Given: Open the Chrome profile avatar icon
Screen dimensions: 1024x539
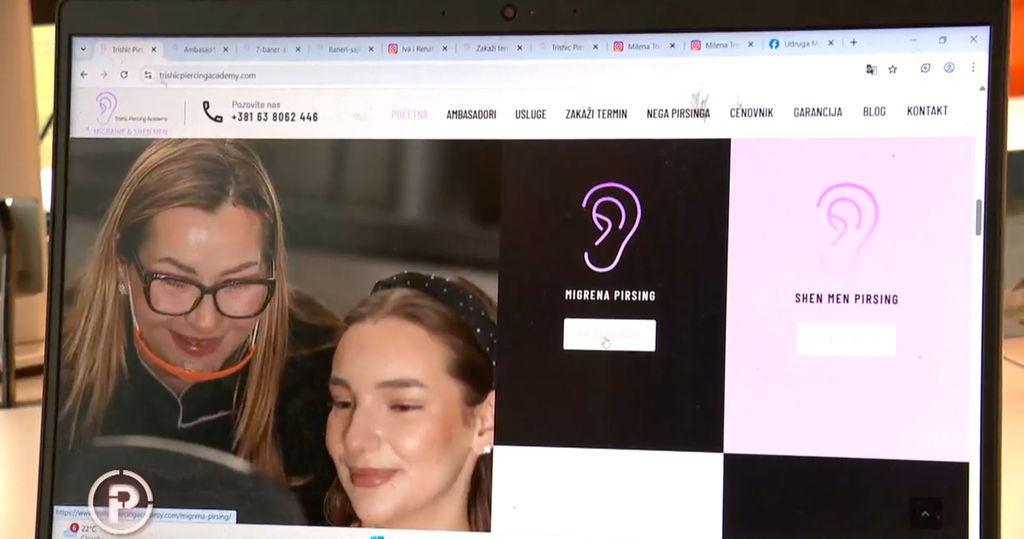Looking at the screenshot, I should 949,68.
